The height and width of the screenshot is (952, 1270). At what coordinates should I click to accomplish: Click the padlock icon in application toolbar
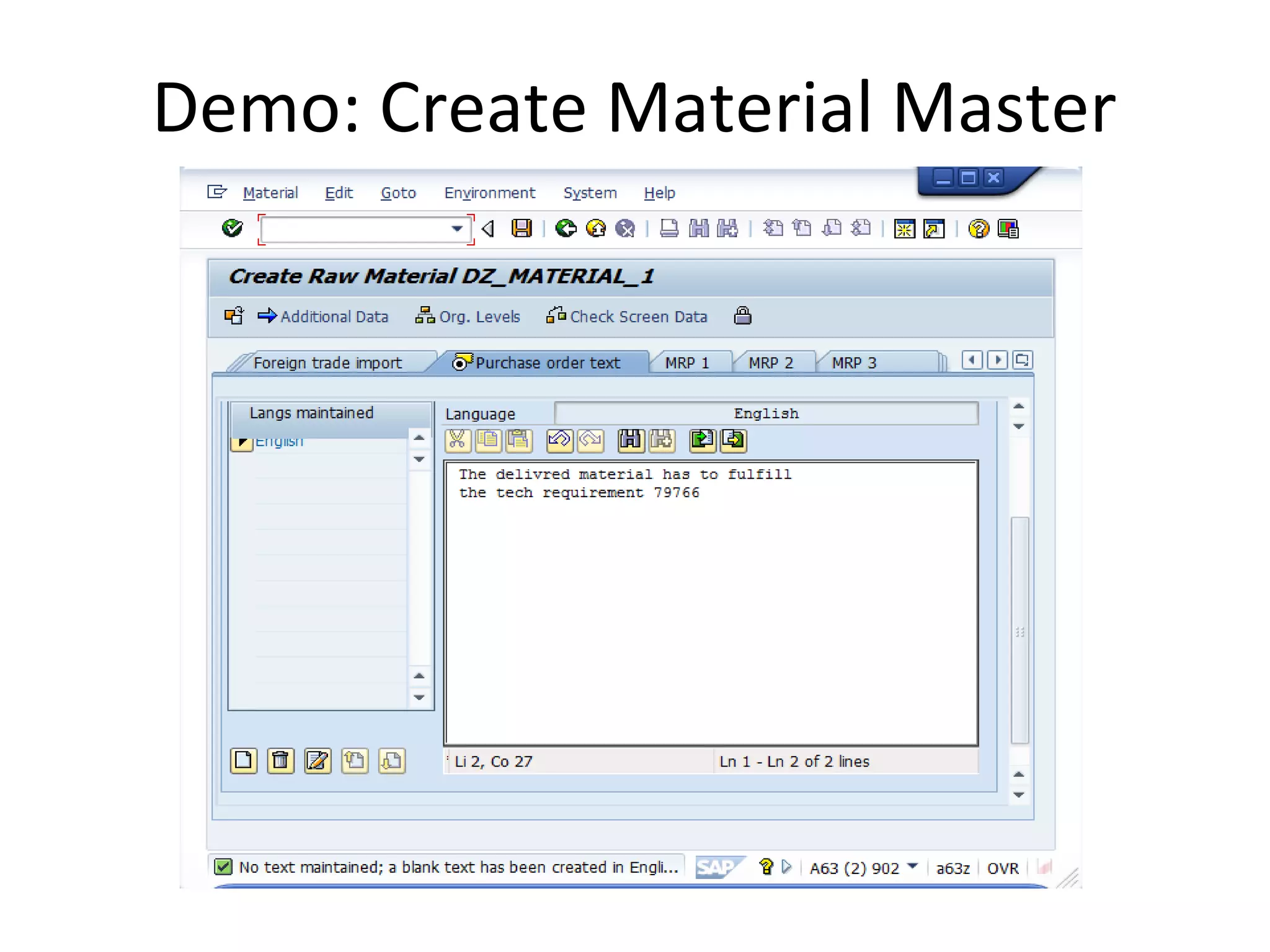coord(743,316)
